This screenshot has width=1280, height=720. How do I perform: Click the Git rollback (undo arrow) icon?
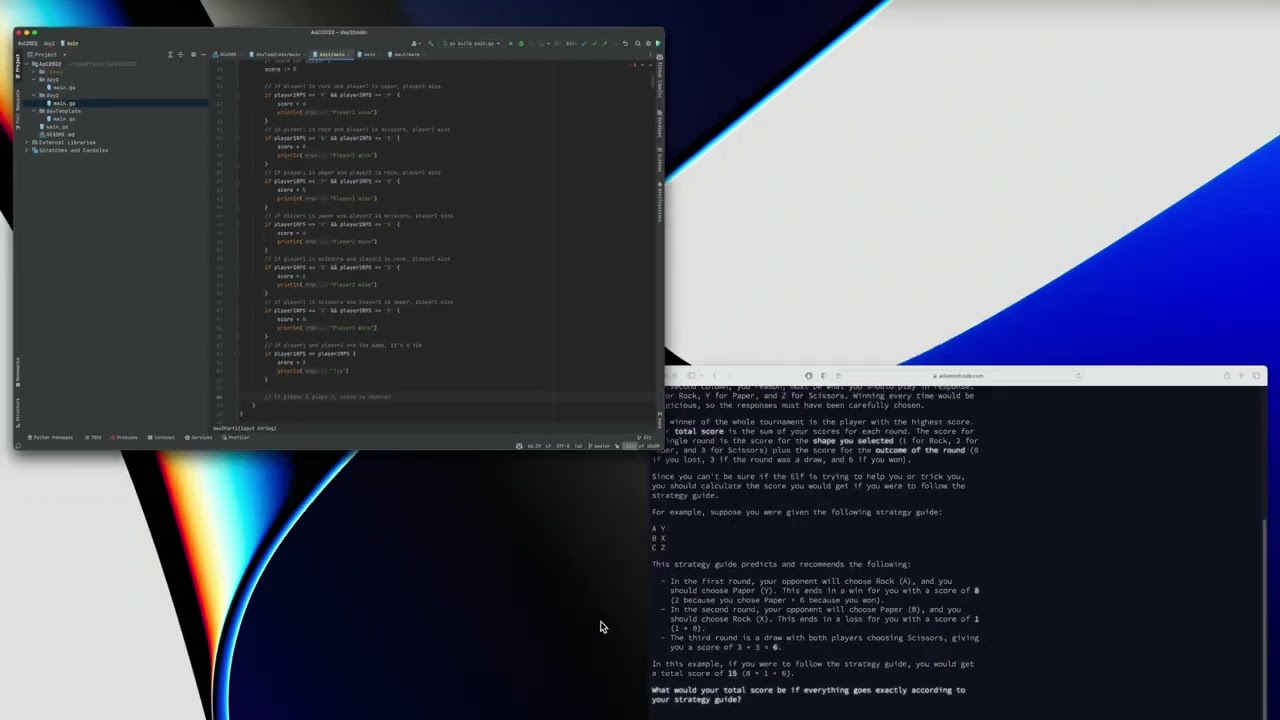[625, 44]
